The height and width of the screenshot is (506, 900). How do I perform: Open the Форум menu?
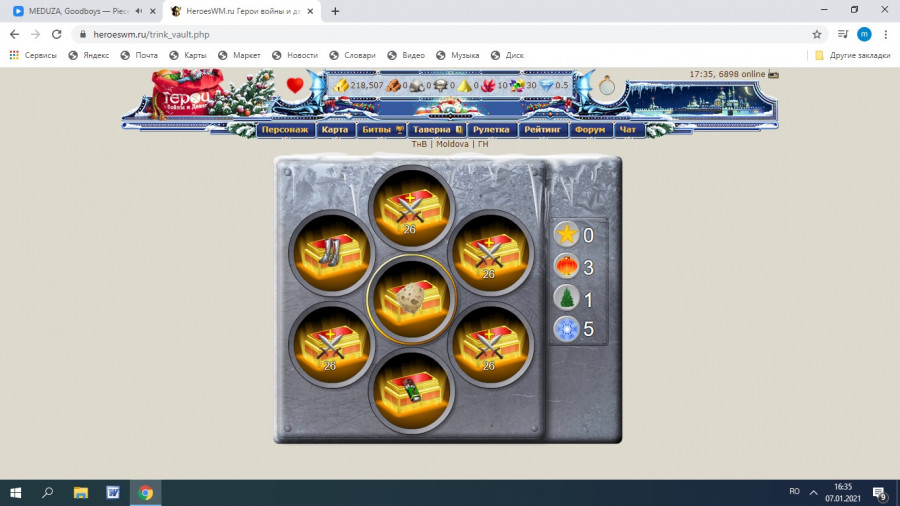pyautogui.click(x=590, y=130)
